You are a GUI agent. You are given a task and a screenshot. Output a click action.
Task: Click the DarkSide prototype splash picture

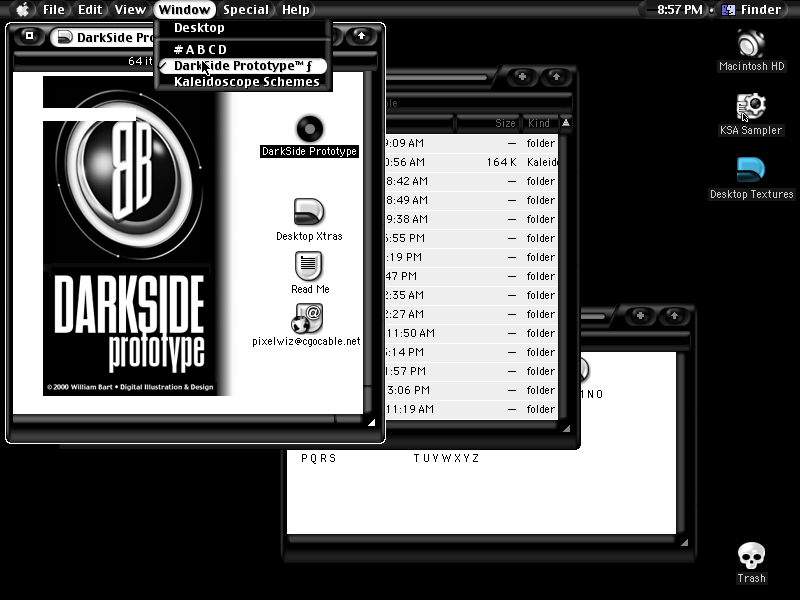[x=137, y=236]
